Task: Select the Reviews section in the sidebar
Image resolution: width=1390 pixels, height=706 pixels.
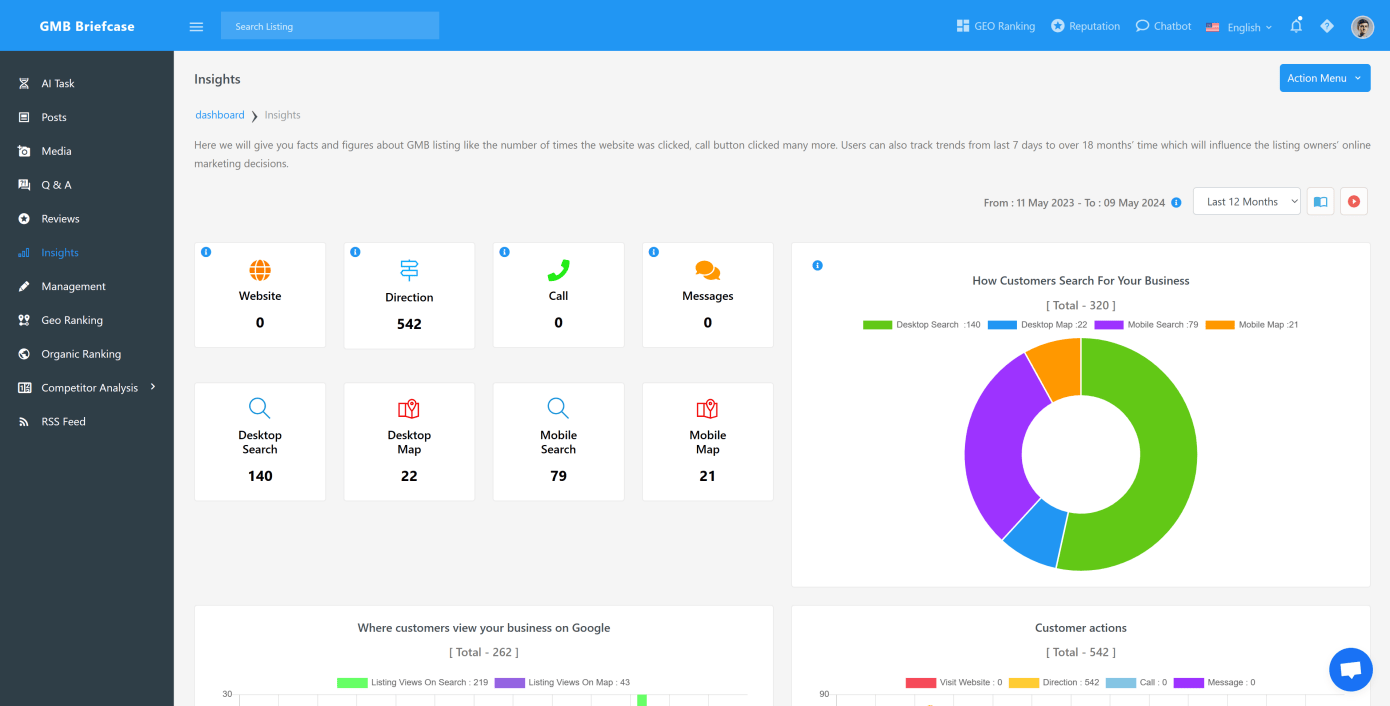Action: (x=58, y=218)
